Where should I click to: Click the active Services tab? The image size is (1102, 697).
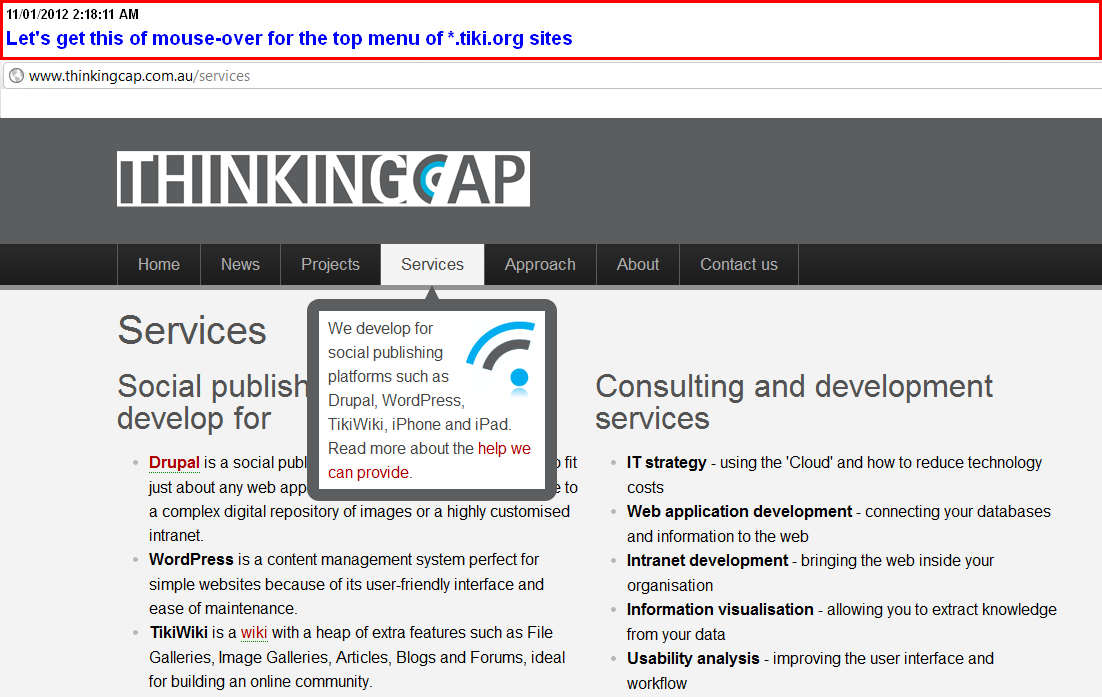tap(432, 265)
